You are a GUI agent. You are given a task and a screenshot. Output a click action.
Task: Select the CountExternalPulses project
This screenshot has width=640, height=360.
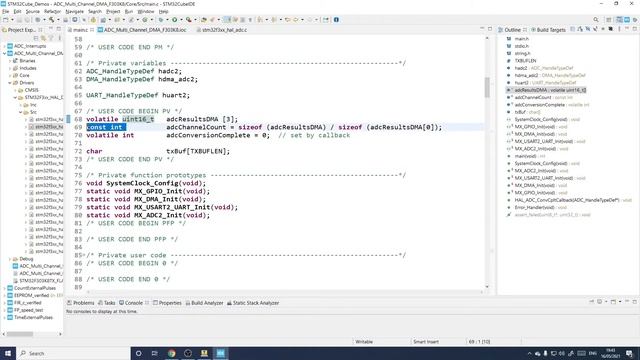pyautogui.click(x=35, y=288)
